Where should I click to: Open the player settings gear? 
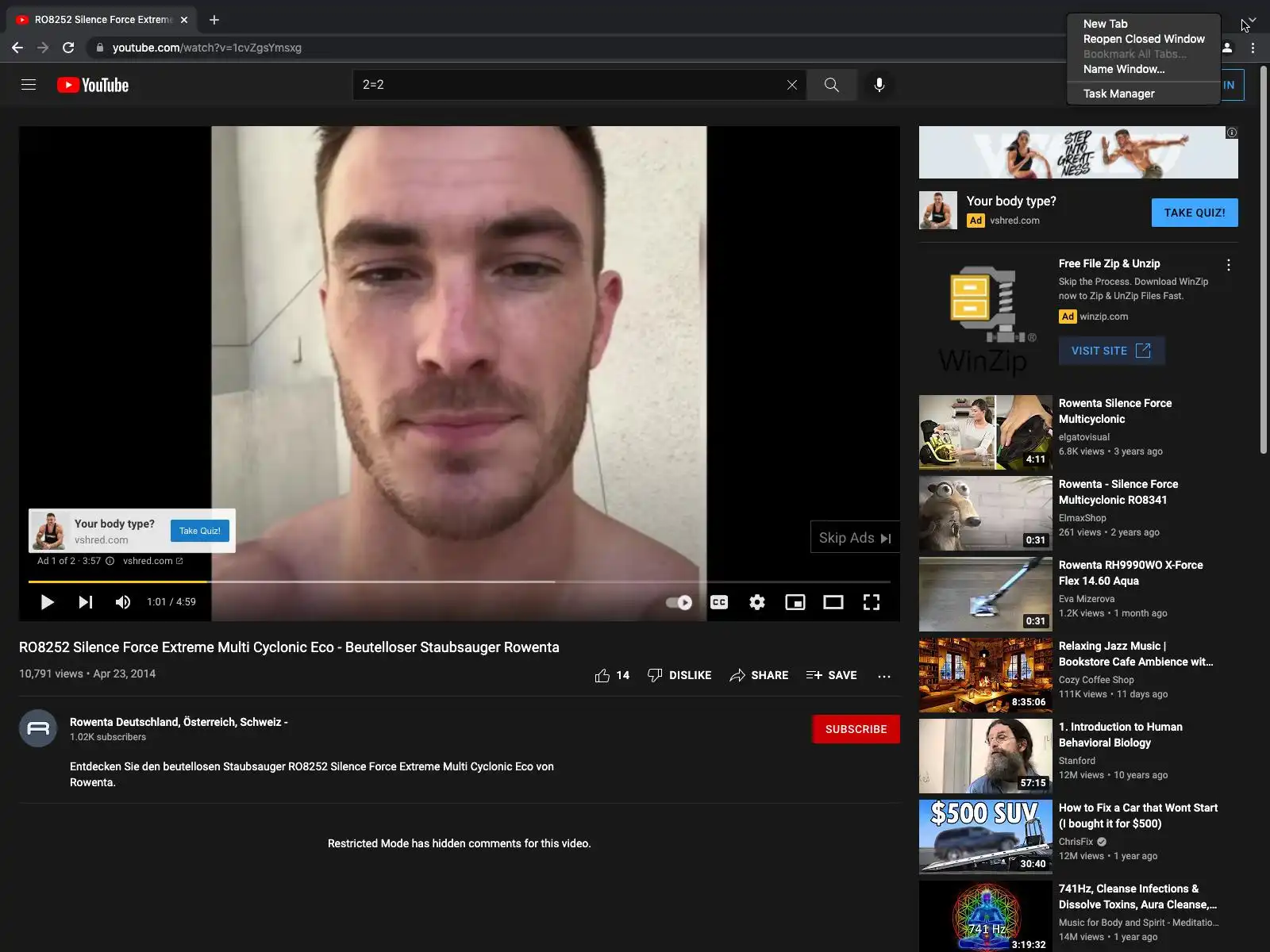(757, 602)
